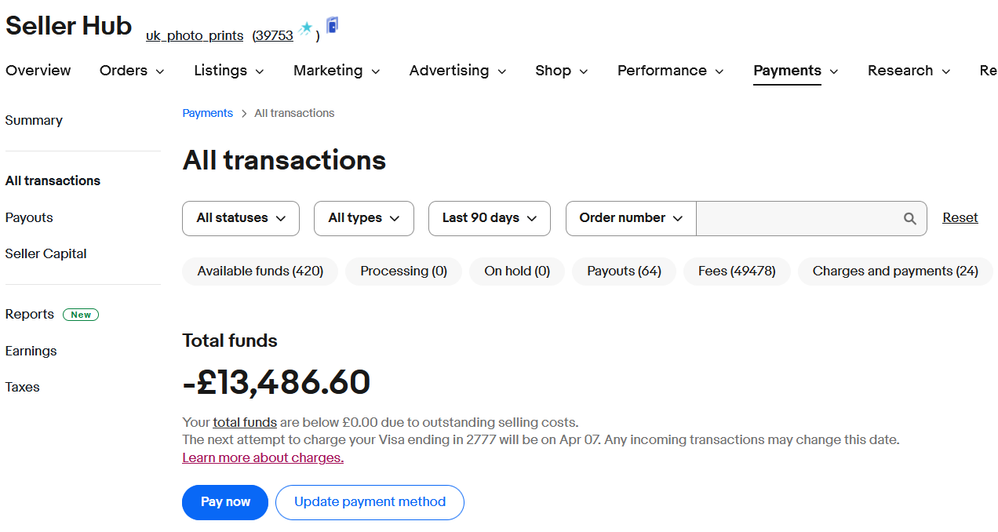Show Charges and payments (24) transactions
This screenshot has width=998, height=532.
pyautogui.click(x=895, y=271)
